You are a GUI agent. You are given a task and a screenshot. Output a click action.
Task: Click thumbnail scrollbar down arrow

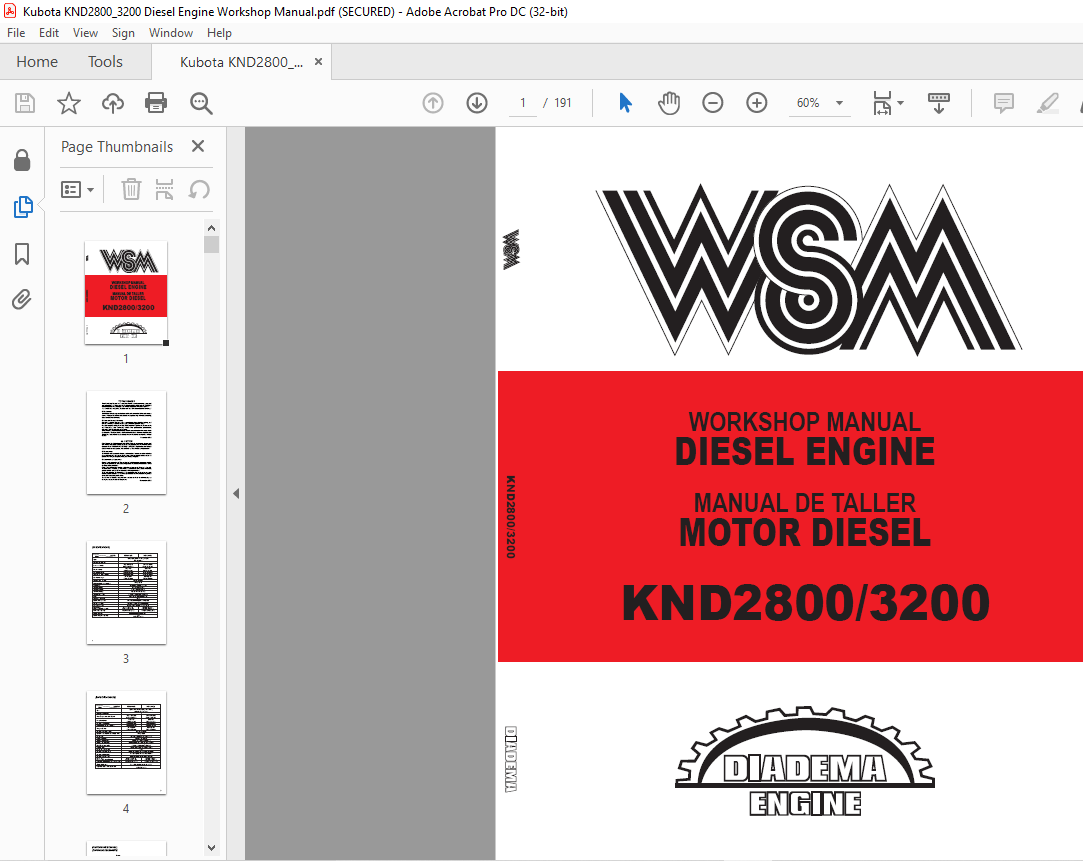211,848
